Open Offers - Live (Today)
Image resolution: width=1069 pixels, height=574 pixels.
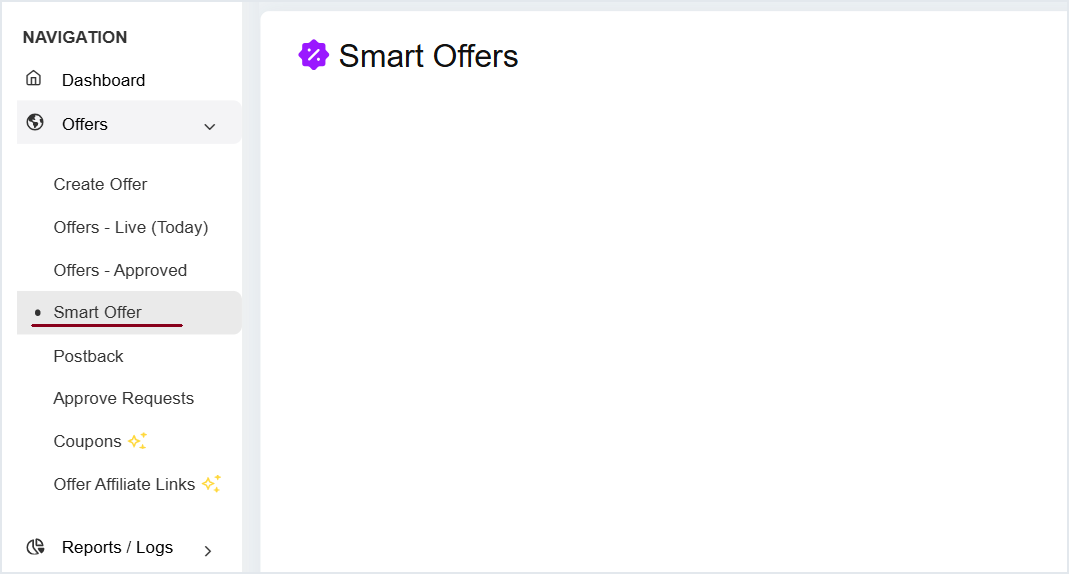131,227
